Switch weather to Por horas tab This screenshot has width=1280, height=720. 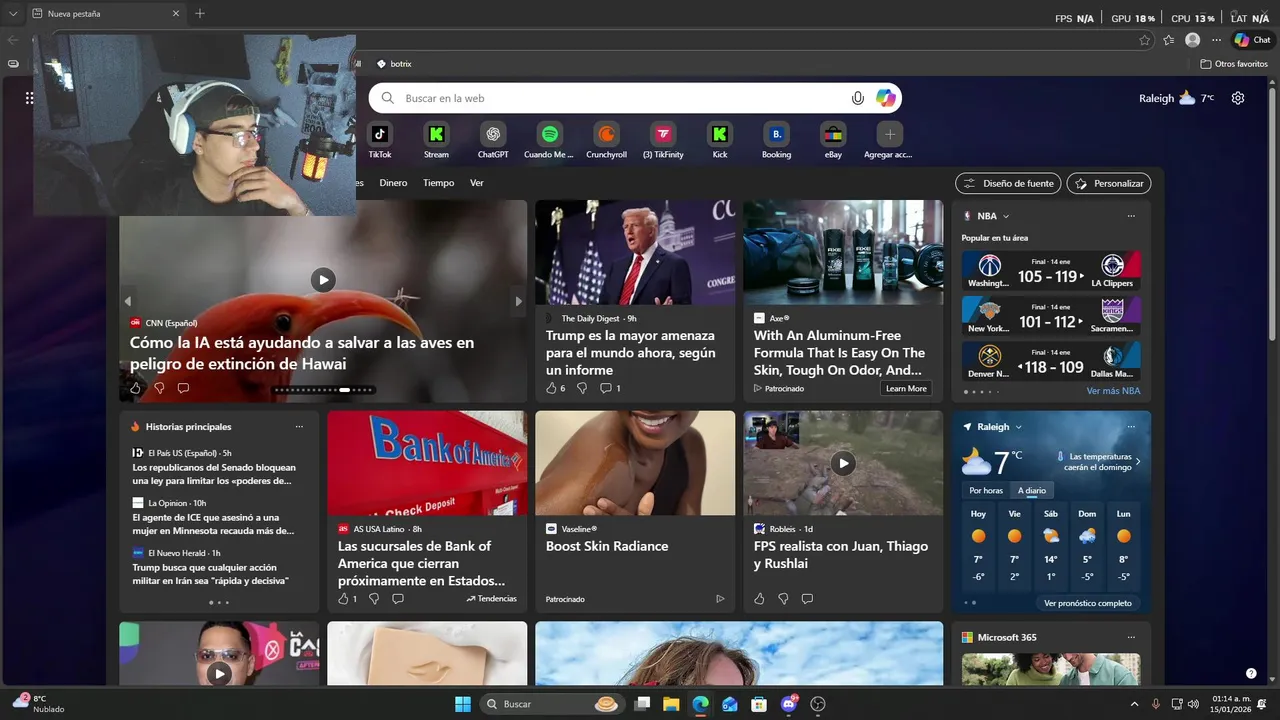coord(986,490)
